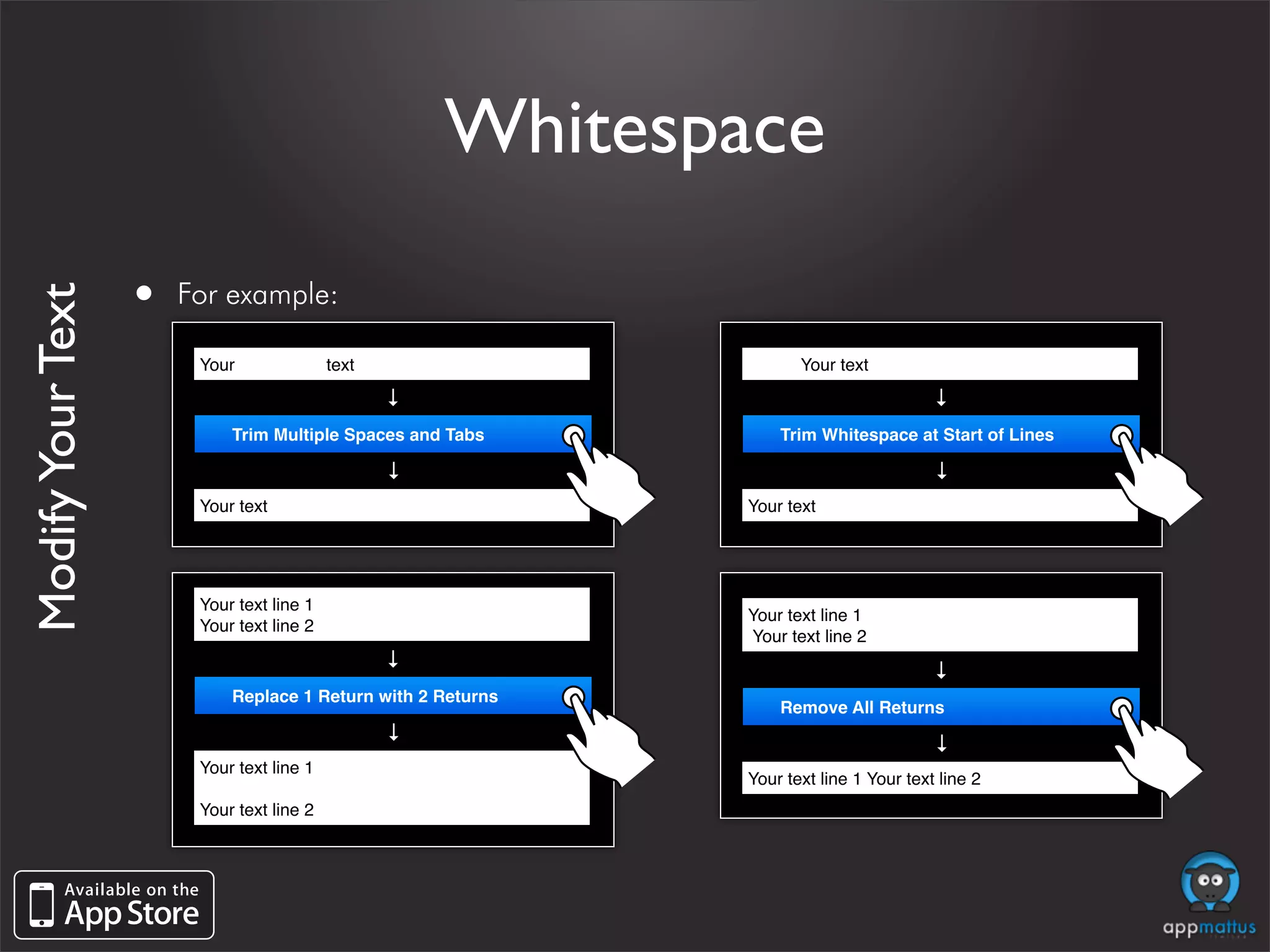Click the two-line input above Replace 1 Return

coord(392,614)
